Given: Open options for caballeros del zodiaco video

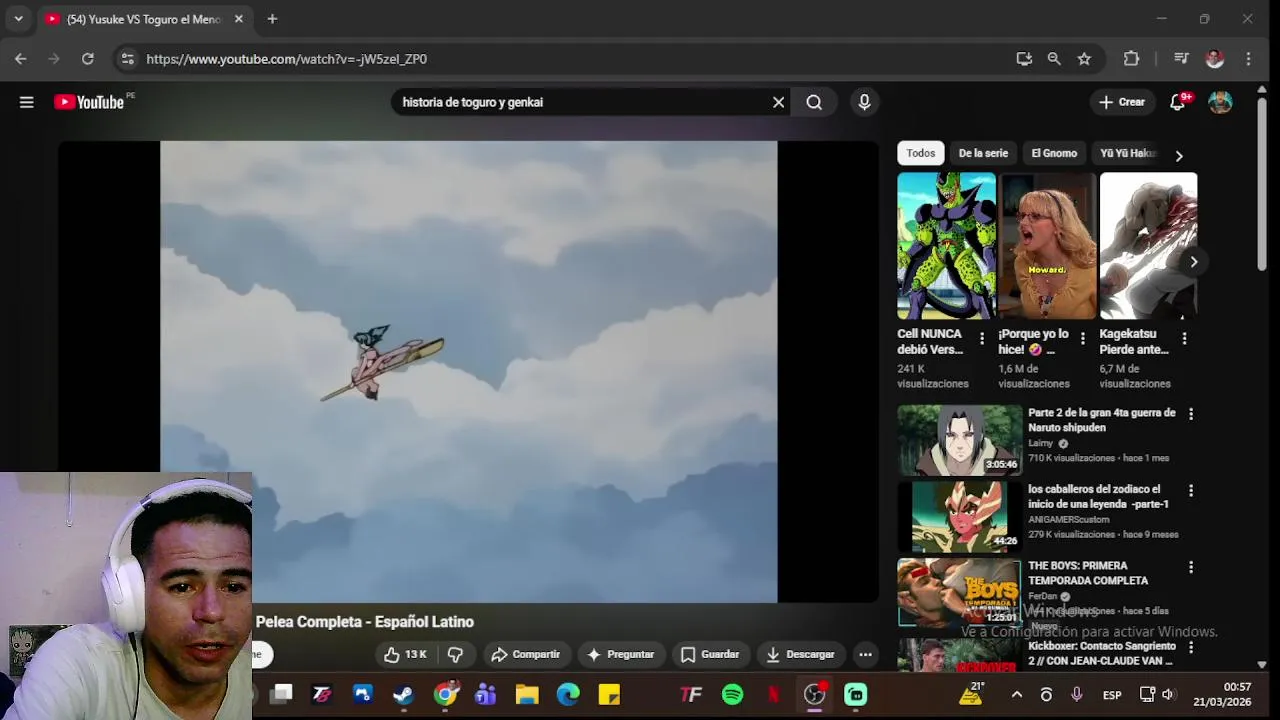Looking at the screenshot, I should pos(1190,491).
